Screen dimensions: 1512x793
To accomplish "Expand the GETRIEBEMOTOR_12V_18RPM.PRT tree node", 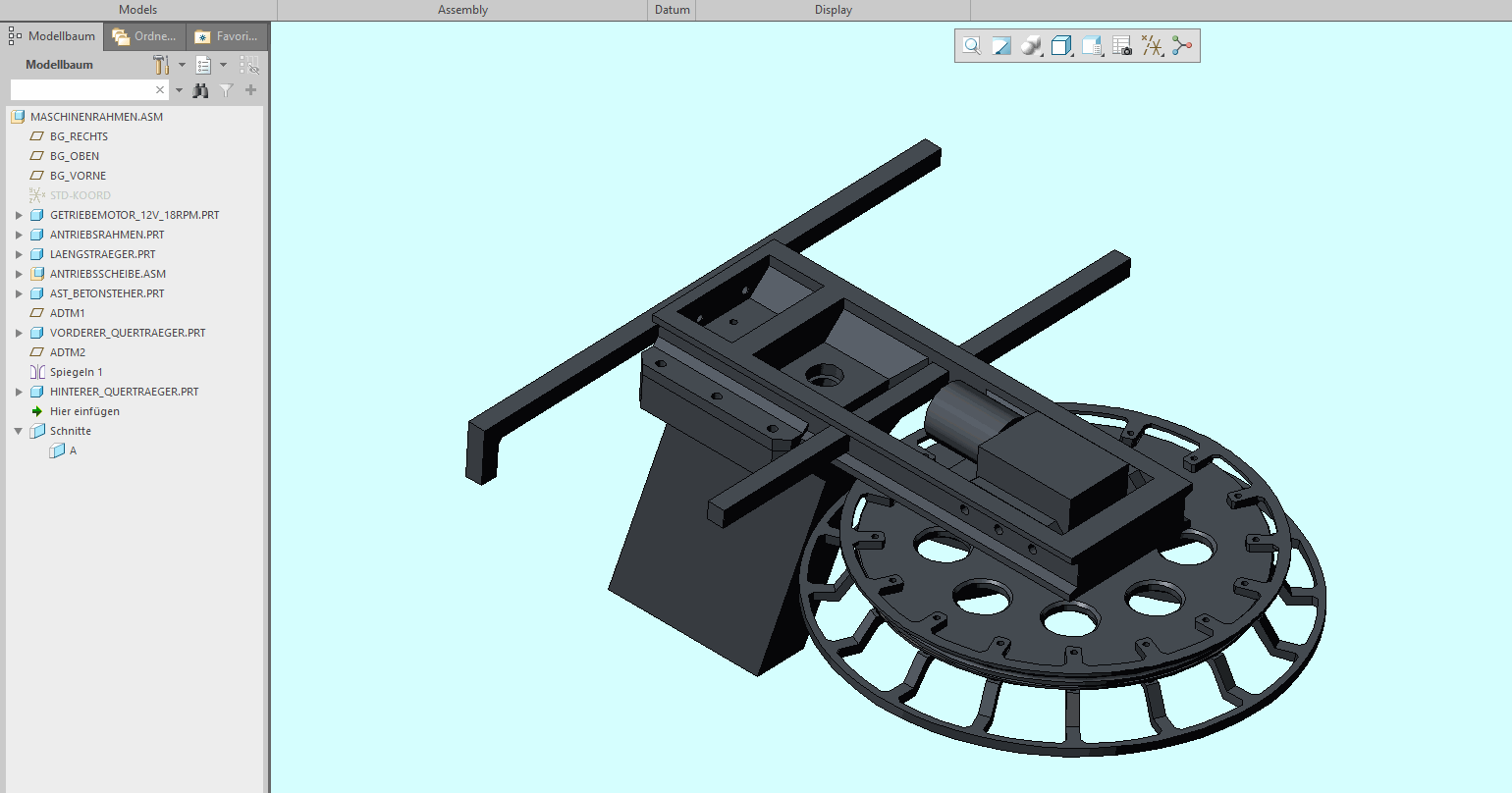I will point(19,215).
